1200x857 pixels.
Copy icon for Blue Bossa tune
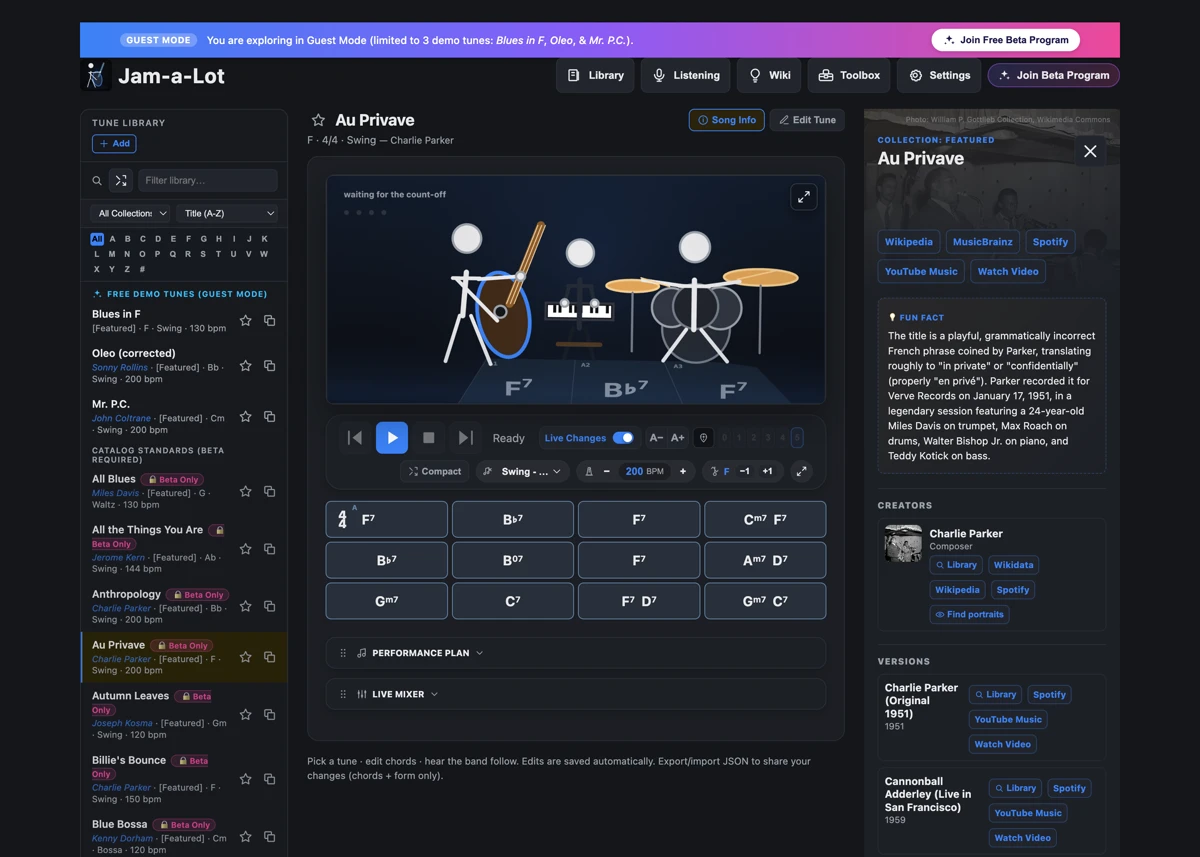pos(270,837)
